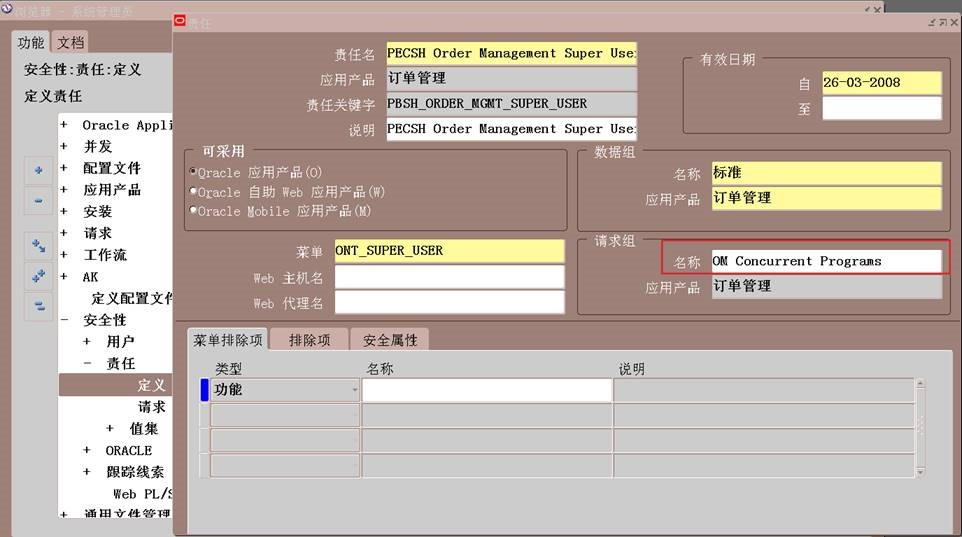Expand the ORACLE tree node

point(87,450)
